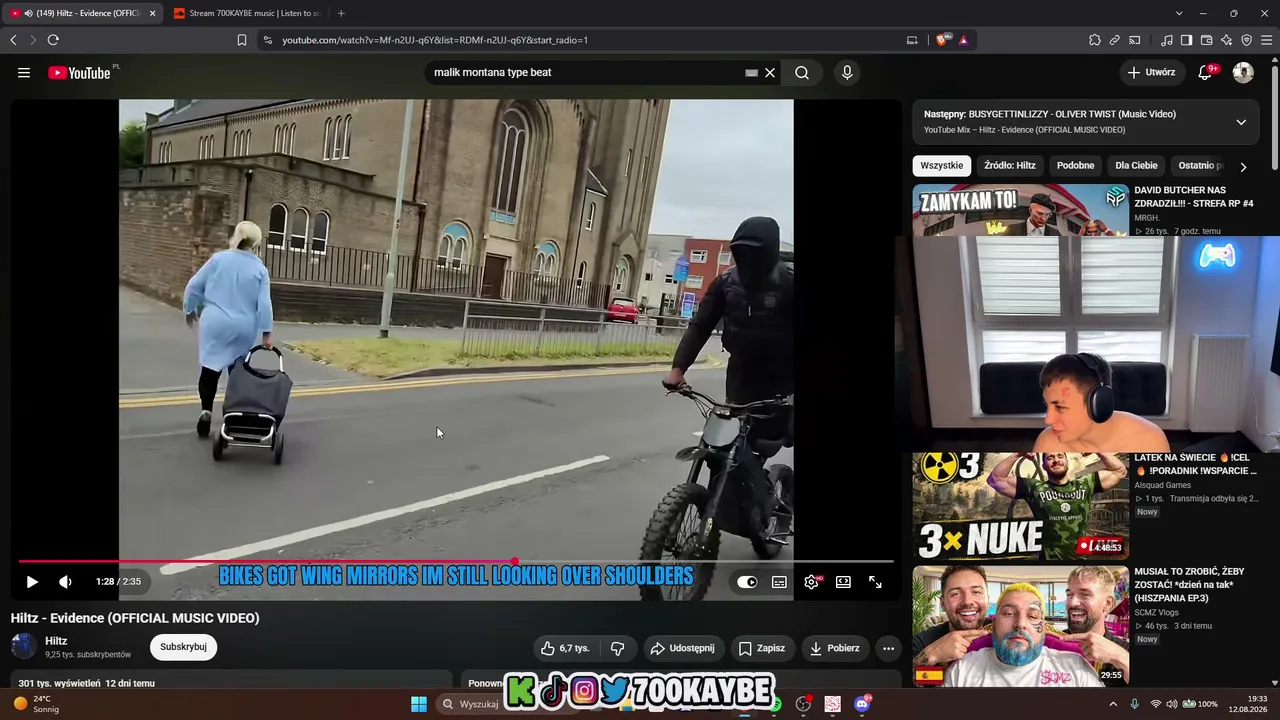
Task: Open Brave VPN shield icon
Action: (1247, 40)
